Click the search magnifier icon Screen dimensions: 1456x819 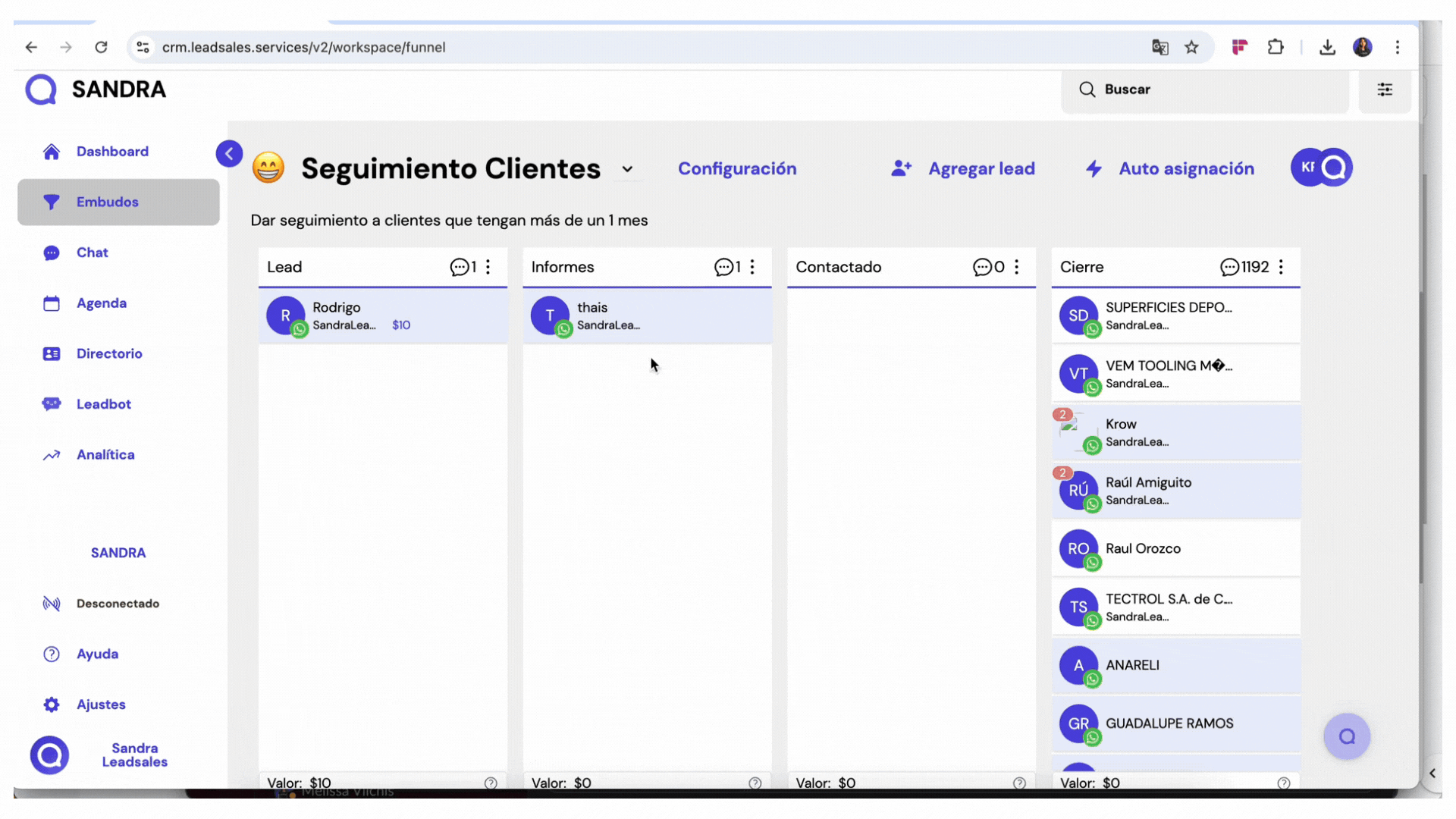1087,89
